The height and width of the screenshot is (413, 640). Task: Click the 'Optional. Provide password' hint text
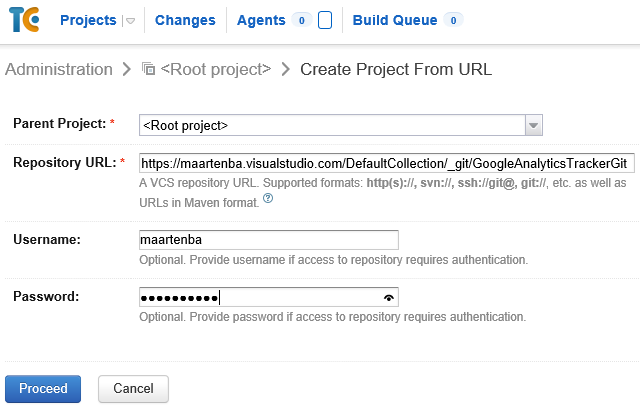pyautogui.click(x=333, y=317)
